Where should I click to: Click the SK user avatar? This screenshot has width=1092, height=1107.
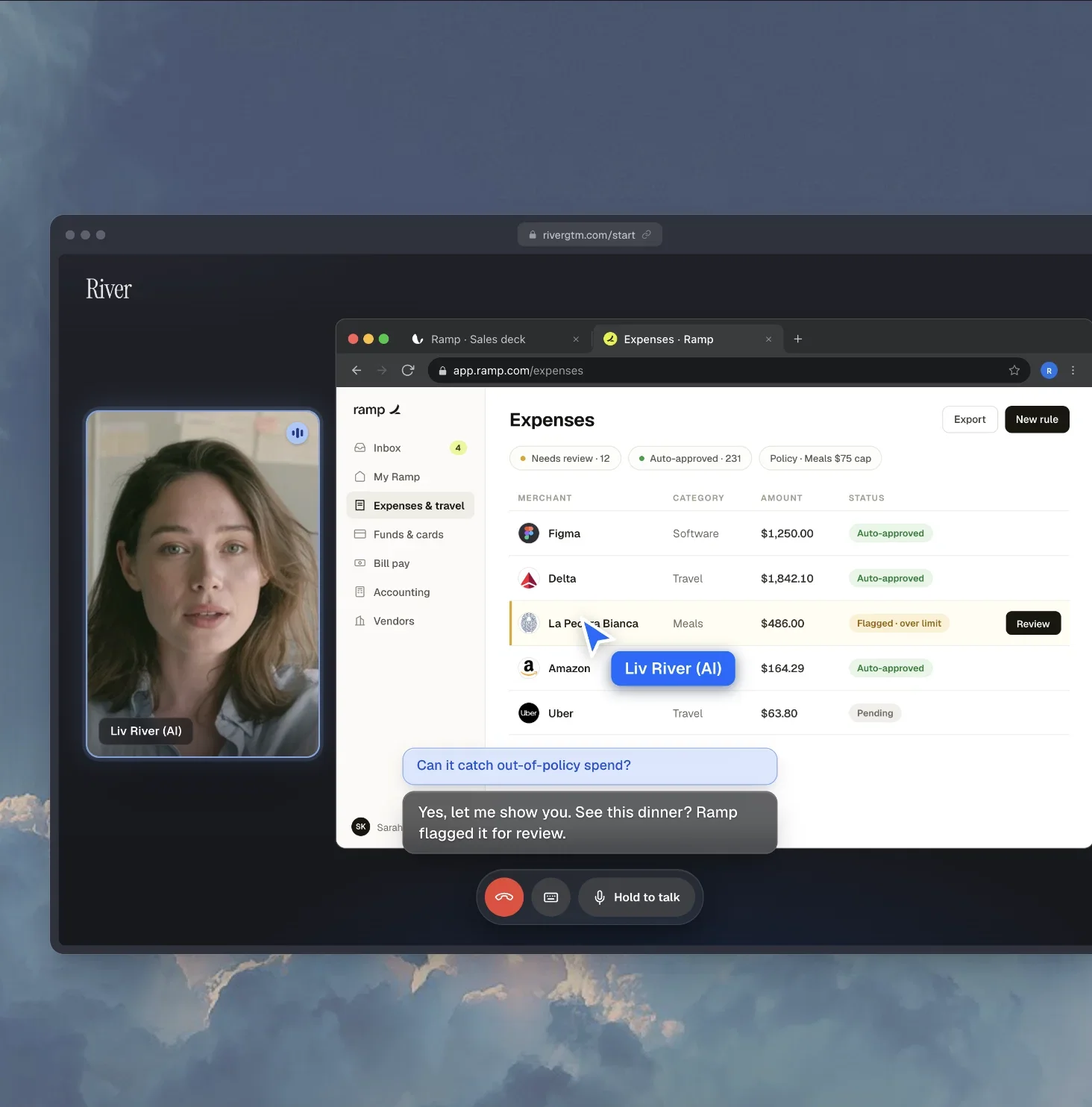[361, 827]
